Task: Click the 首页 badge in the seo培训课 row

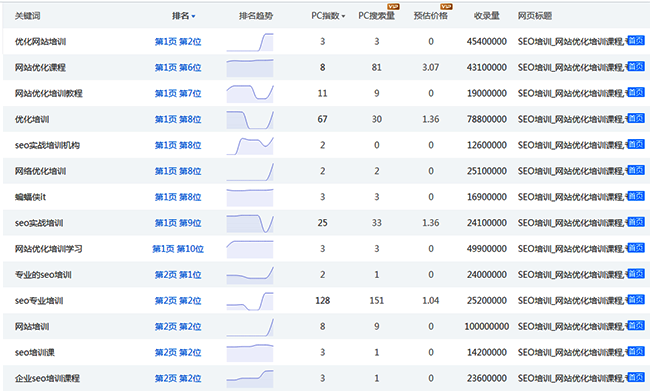Action: (635, 351)
